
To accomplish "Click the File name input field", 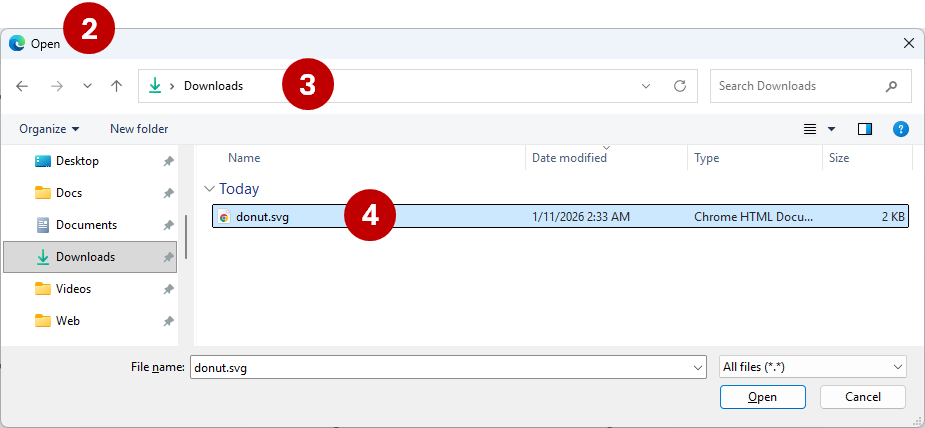I will [448, 367].
